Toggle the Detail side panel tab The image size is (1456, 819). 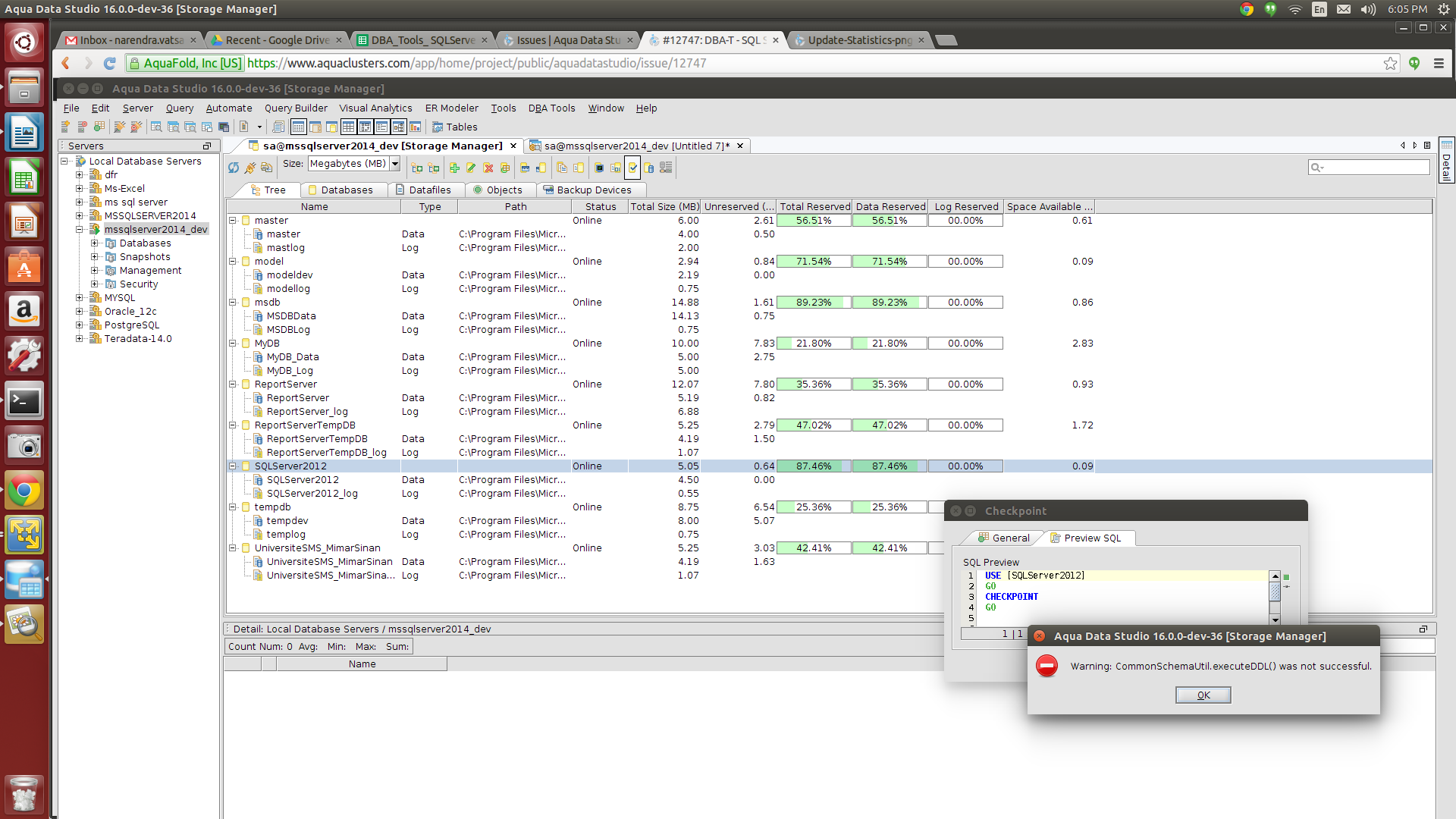click(1446, 160)
